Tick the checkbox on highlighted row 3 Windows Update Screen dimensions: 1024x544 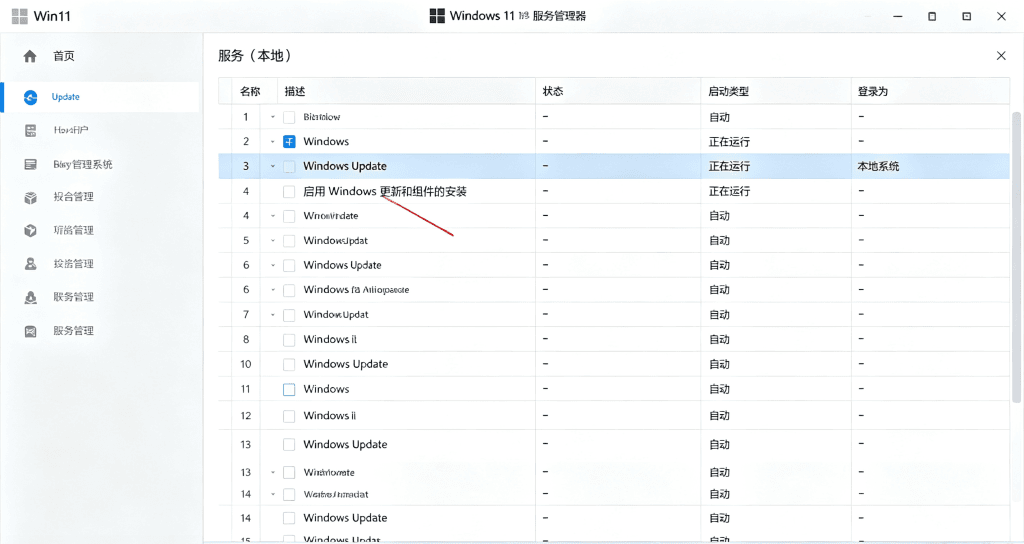tap(289, 167)
